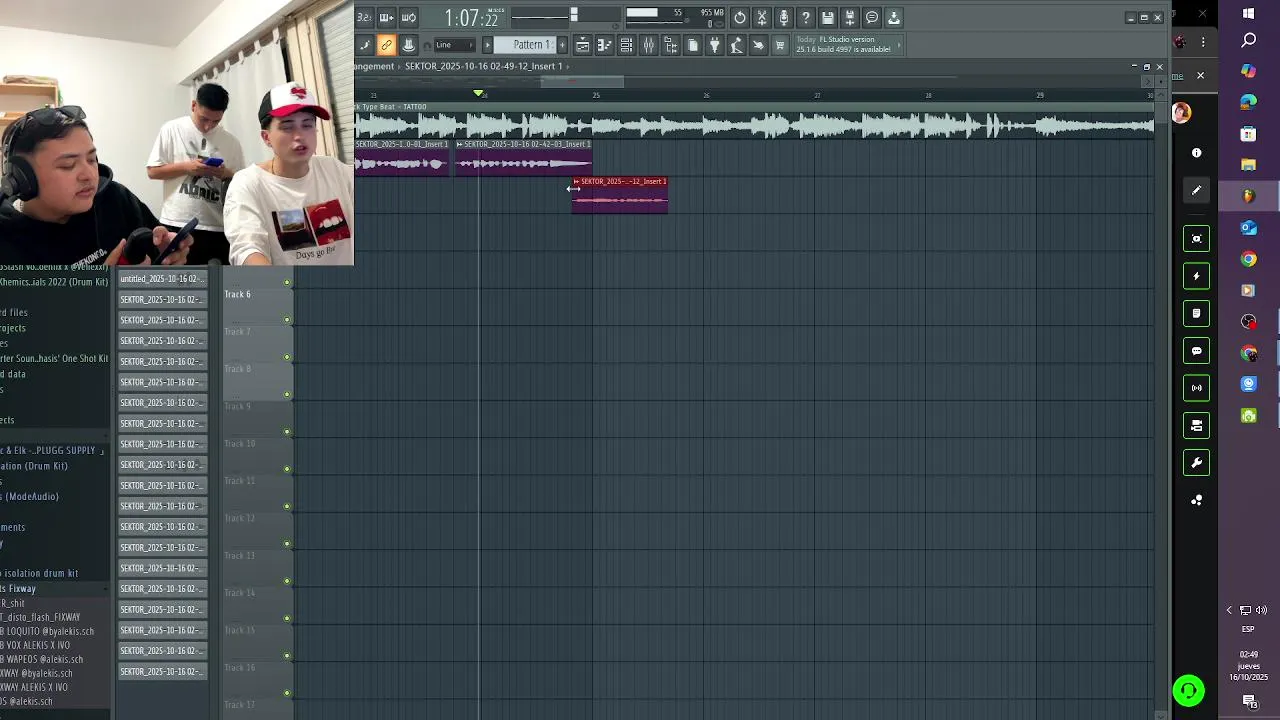Open the Browser panel button
This screenshot has height=720, width=1280.
click(x=670, y=45)
